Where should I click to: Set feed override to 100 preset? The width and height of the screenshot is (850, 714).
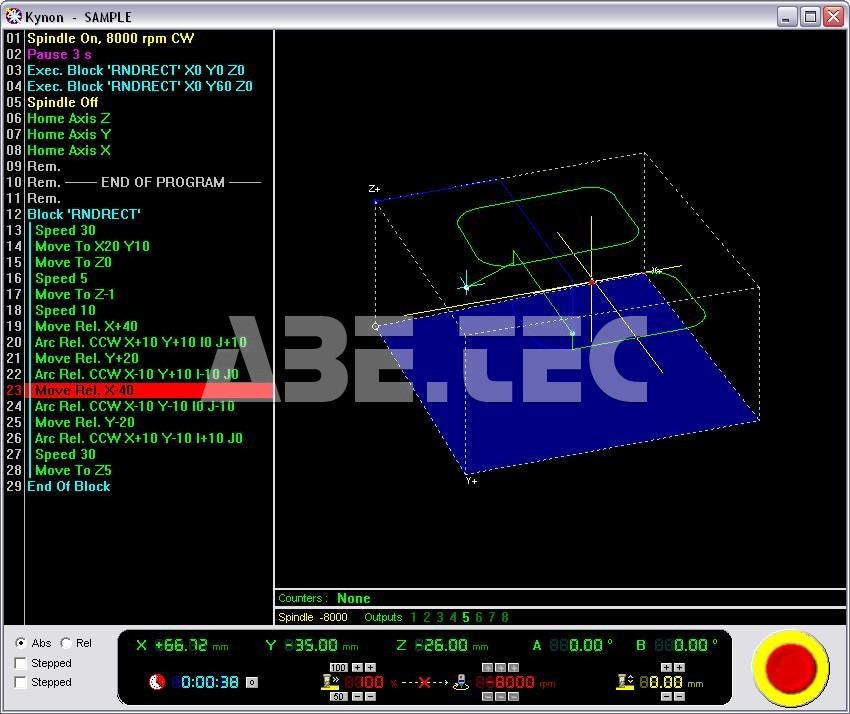click(x=338, y=667)
